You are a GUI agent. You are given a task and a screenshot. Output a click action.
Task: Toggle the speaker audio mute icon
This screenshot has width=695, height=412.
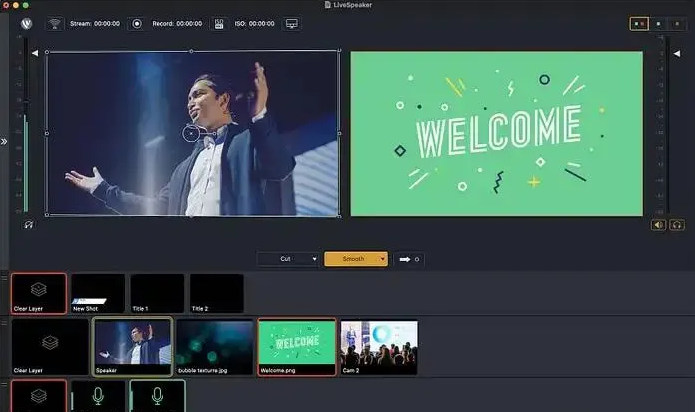[658, 225]
